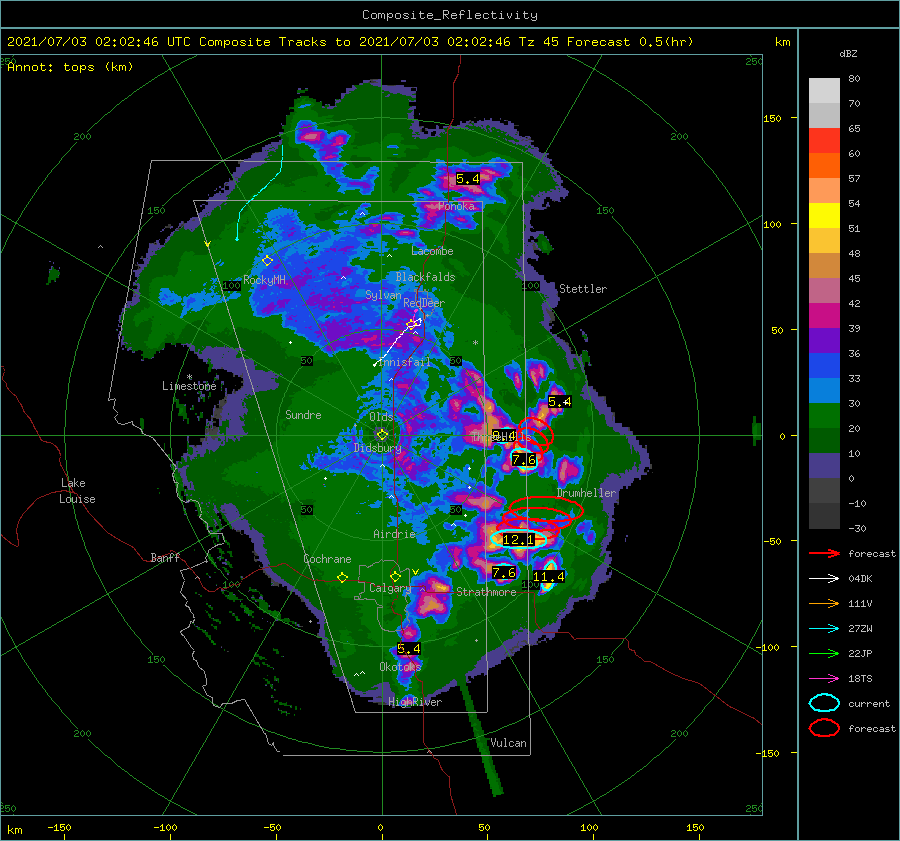Click the Airdrie city label

[394, 534]
